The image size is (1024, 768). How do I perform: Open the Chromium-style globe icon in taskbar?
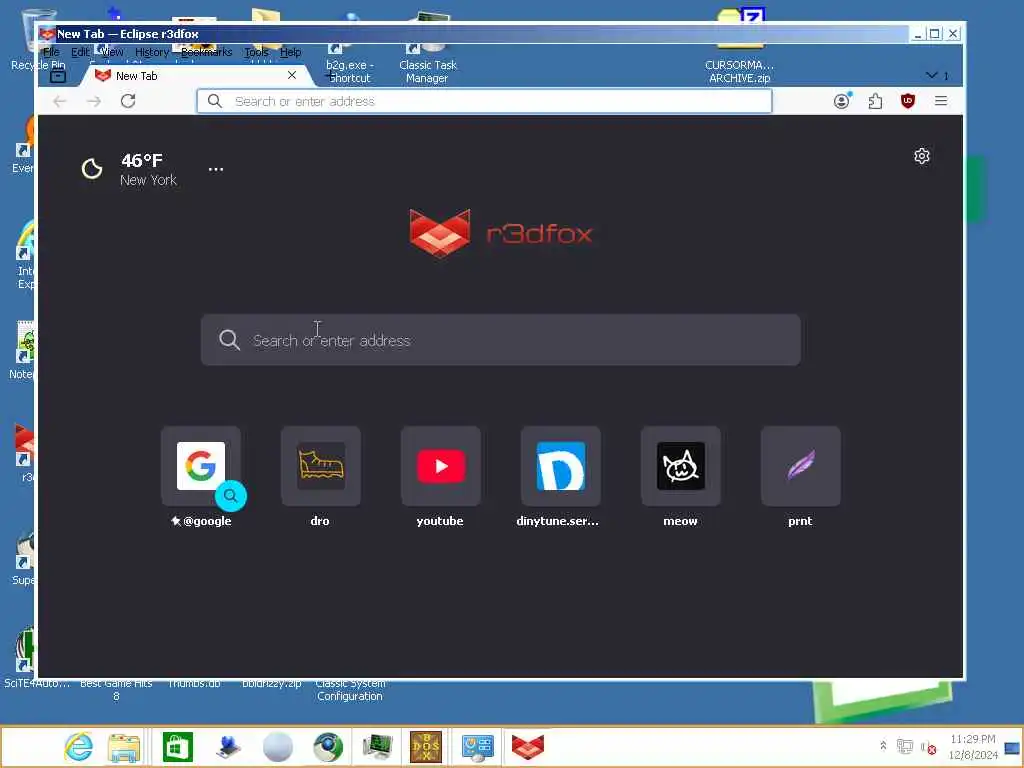click(328, 747)
